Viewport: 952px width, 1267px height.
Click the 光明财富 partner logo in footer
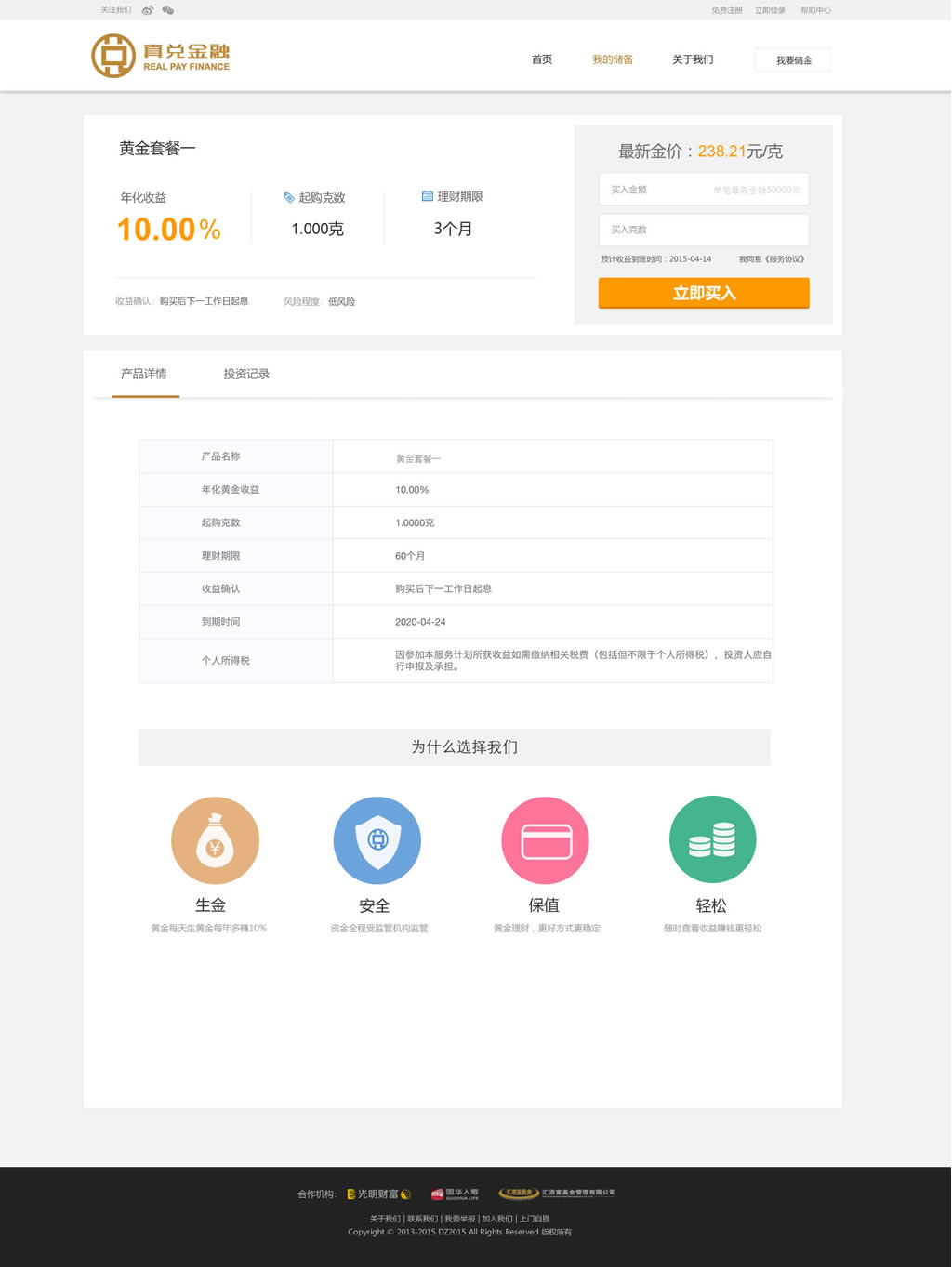pyautogui.click(x=378, y=1194)
